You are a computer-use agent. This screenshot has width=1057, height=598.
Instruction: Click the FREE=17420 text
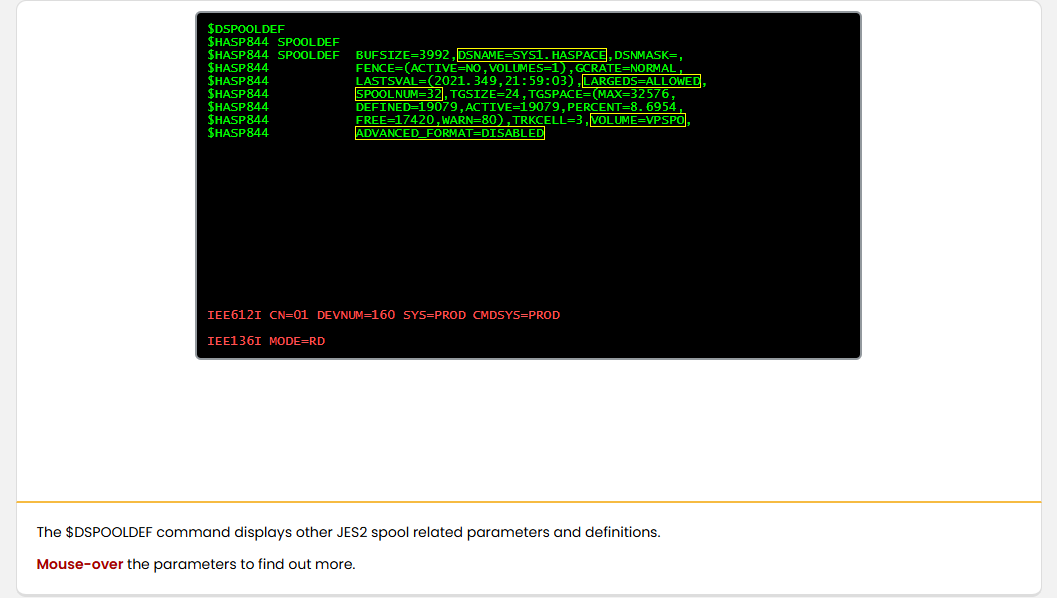[395, 120]
